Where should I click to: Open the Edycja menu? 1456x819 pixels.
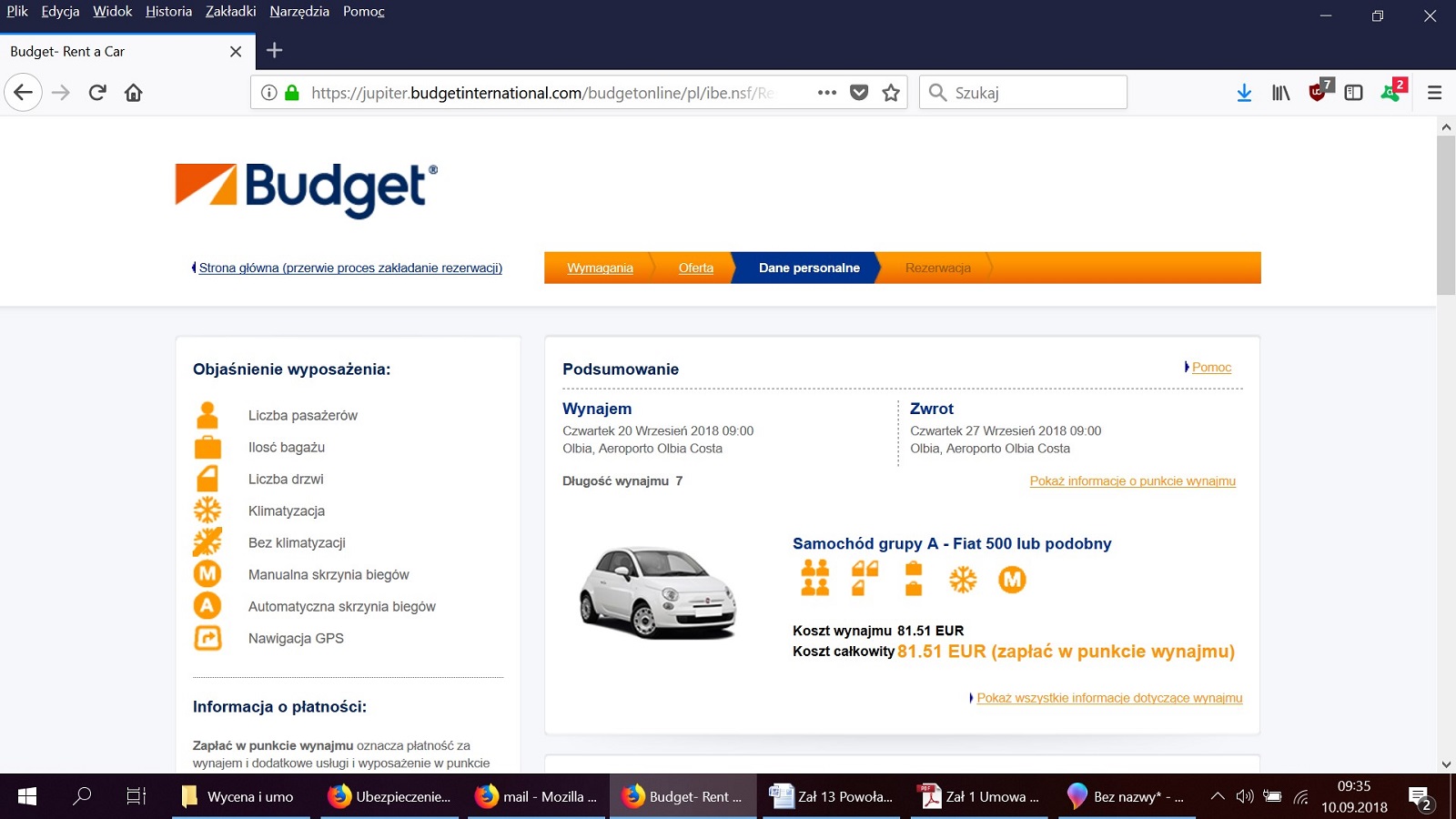click(x=60, y=11)
